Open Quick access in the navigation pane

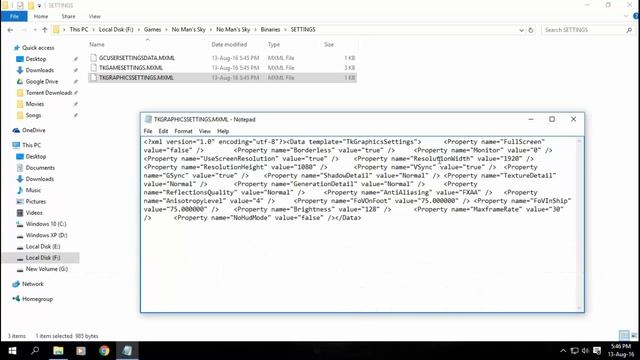[38, 48]
